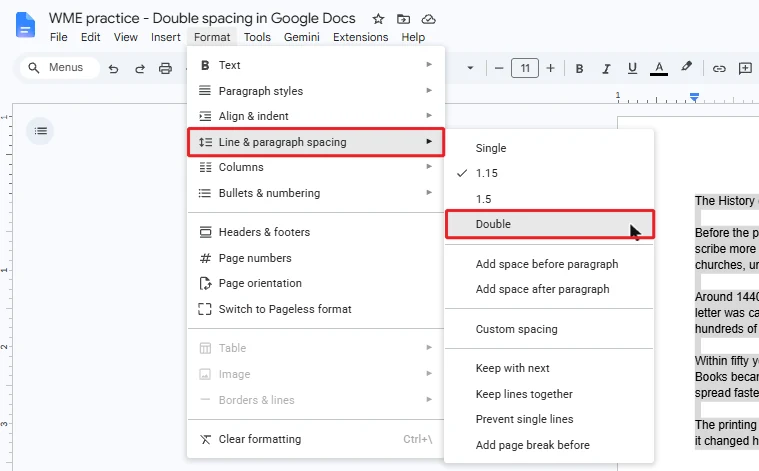Expand Line & paragraph spacing submenu
This screenshot has height=471, width=759.
point(316,142)
